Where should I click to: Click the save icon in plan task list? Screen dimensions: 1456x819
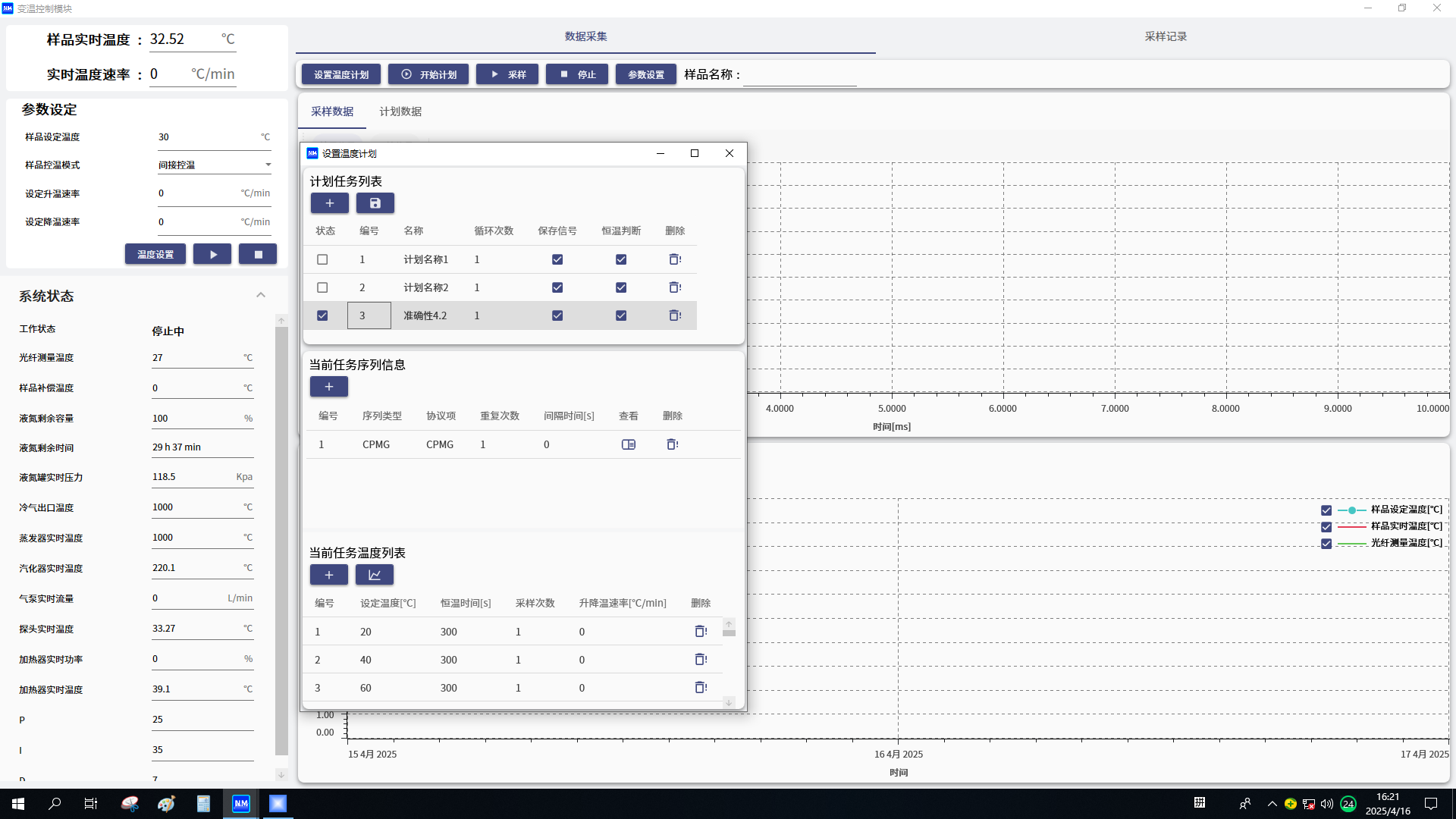[x=375, y=203]
